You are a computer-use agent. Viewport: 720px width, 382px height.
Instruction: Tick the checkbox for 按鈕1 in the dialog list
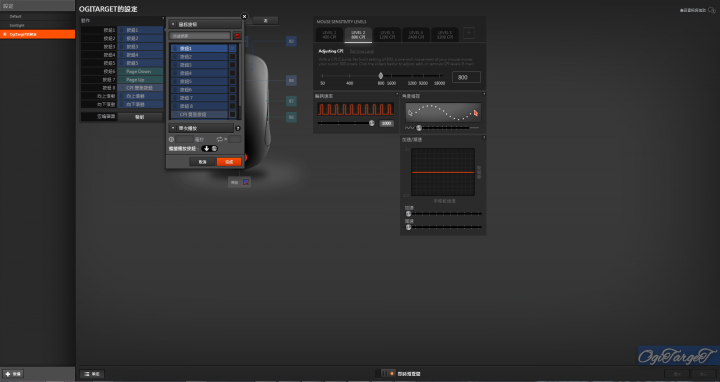click(x=232, y=48)
